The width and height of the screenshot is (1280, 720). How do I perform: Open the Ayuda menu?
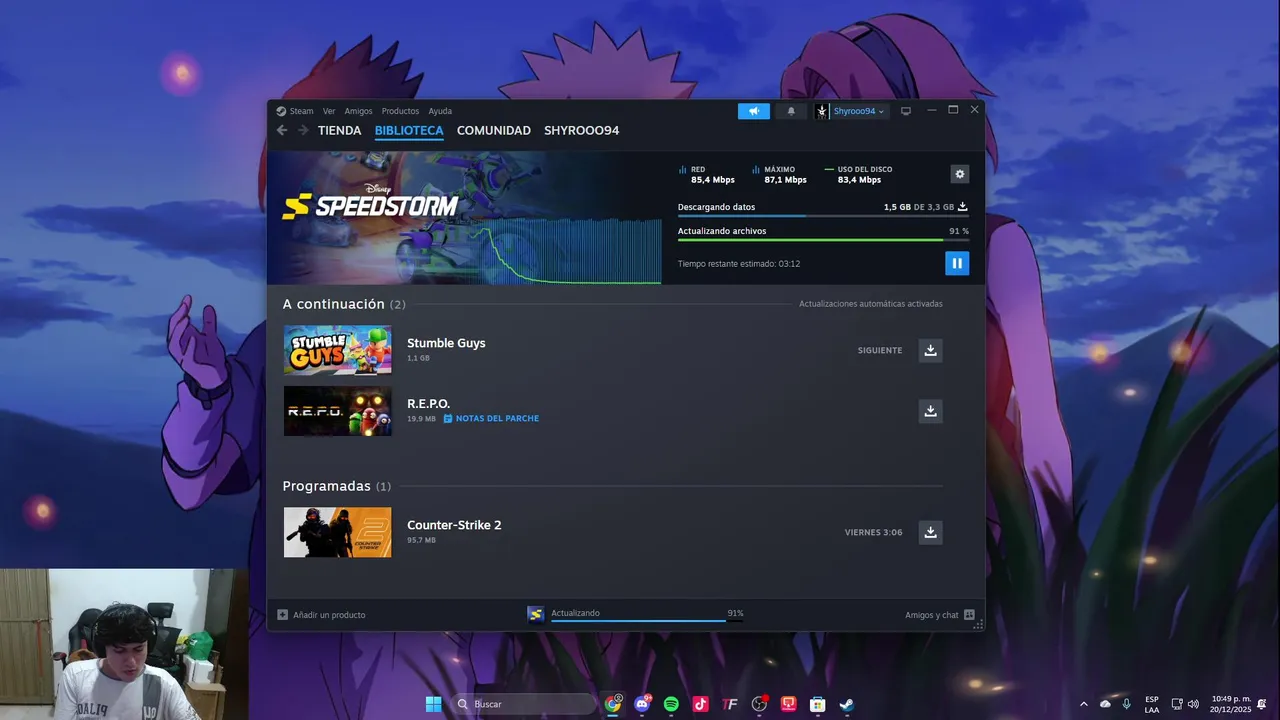[440, 111]
